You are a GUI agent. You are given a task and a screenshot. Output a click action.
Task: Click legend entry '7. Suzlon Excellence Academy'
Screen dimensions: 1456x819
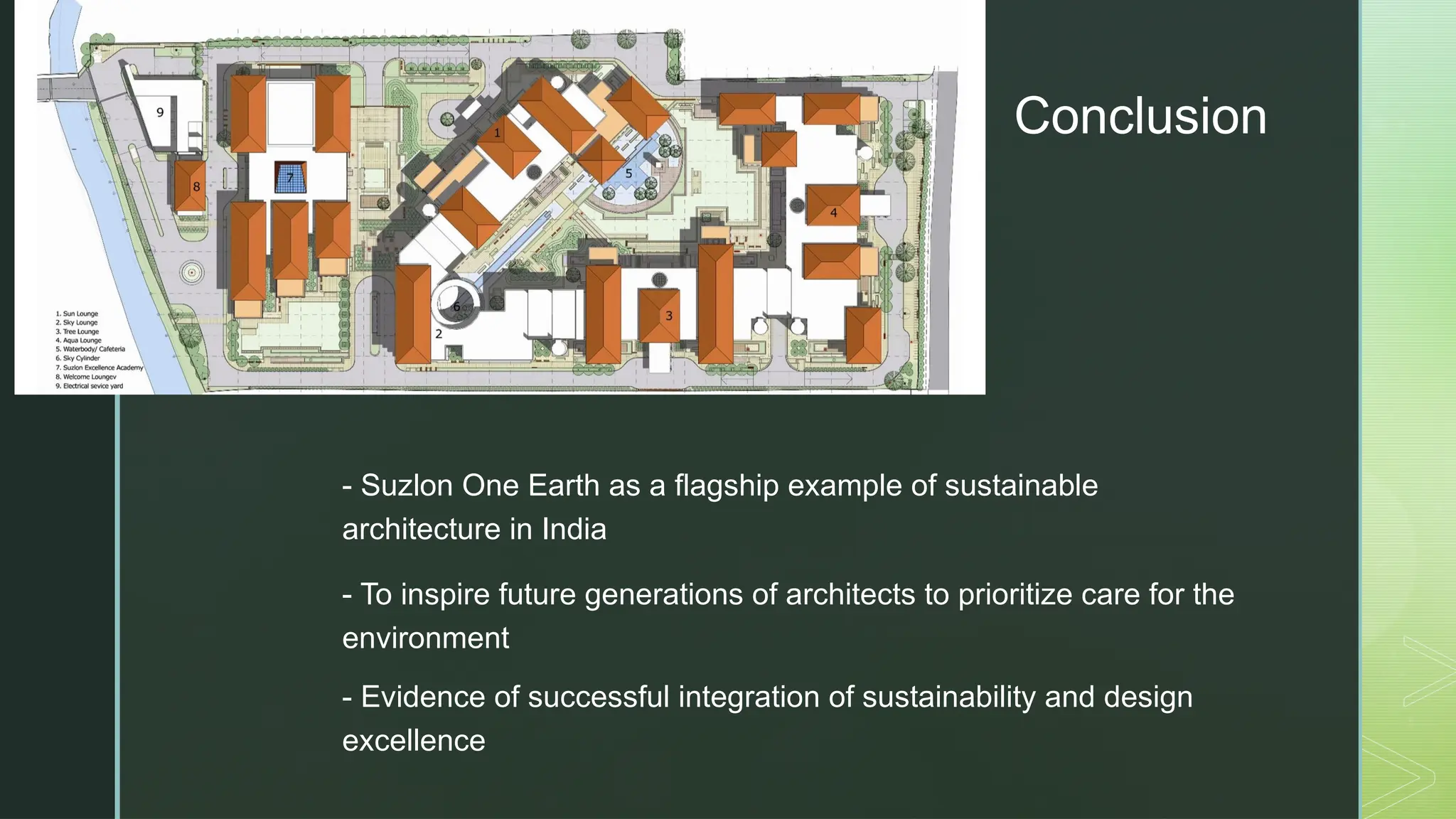pos(100,368)
